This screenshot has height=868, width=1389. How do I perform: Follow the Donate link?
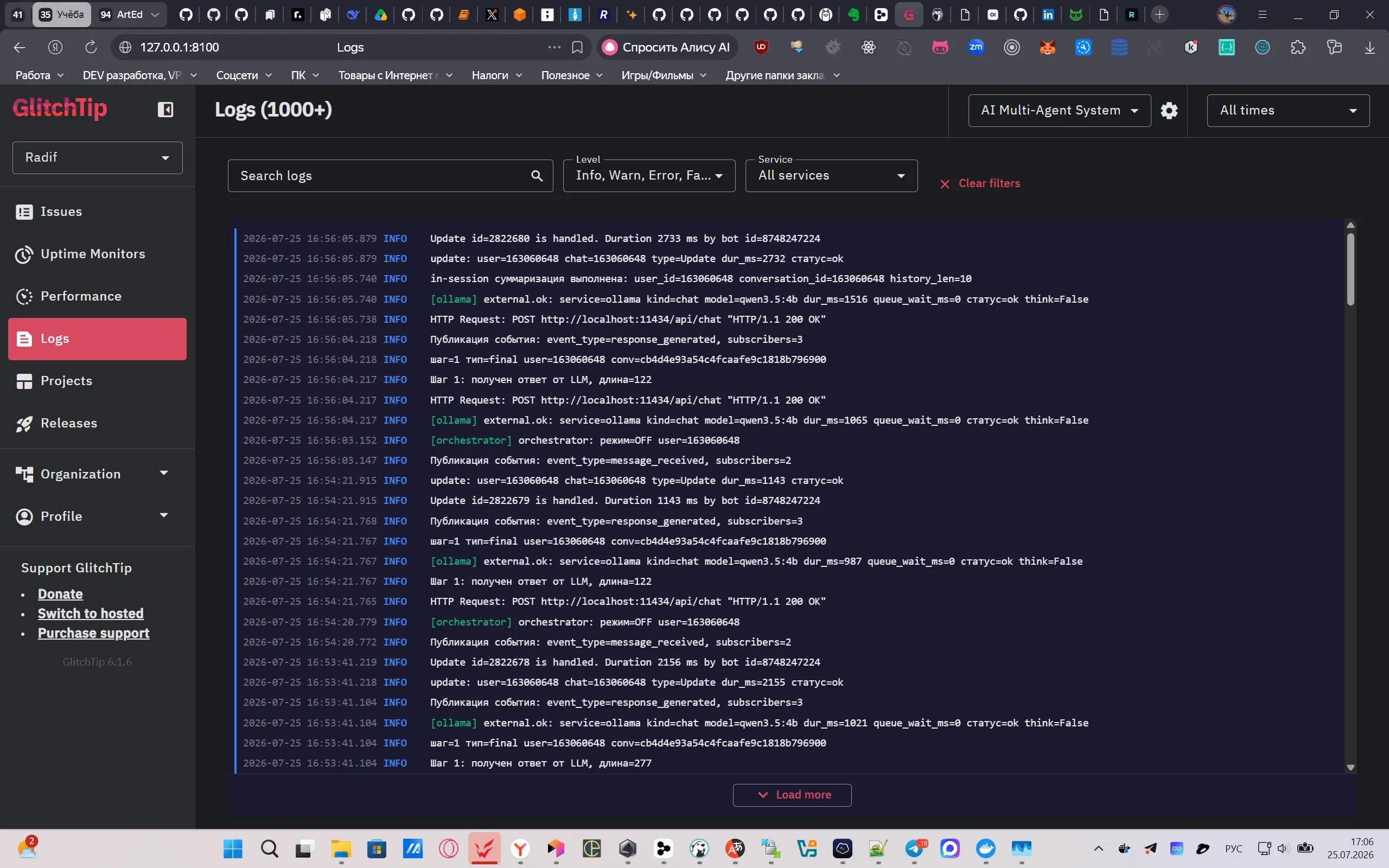[x=60, y=594]
